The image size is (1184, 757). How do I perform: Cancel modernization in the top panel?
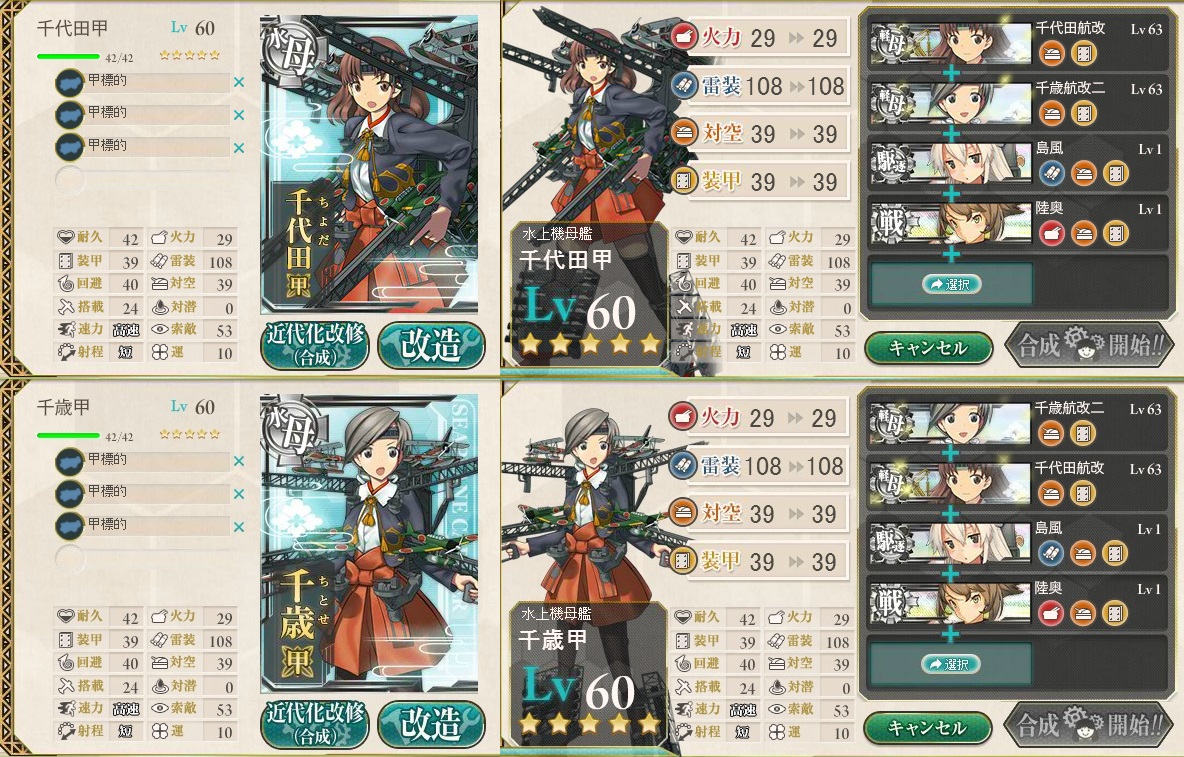click(x=928, y=348)
